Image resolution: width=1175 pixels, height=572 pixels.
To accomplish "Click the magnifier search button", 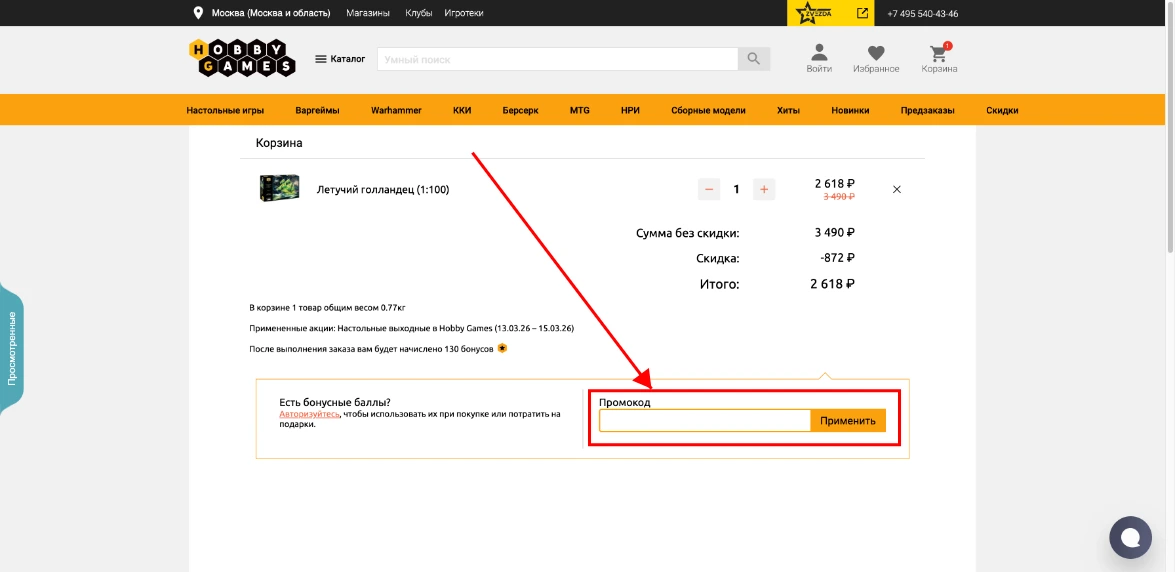I will click(x=754, y=59).
